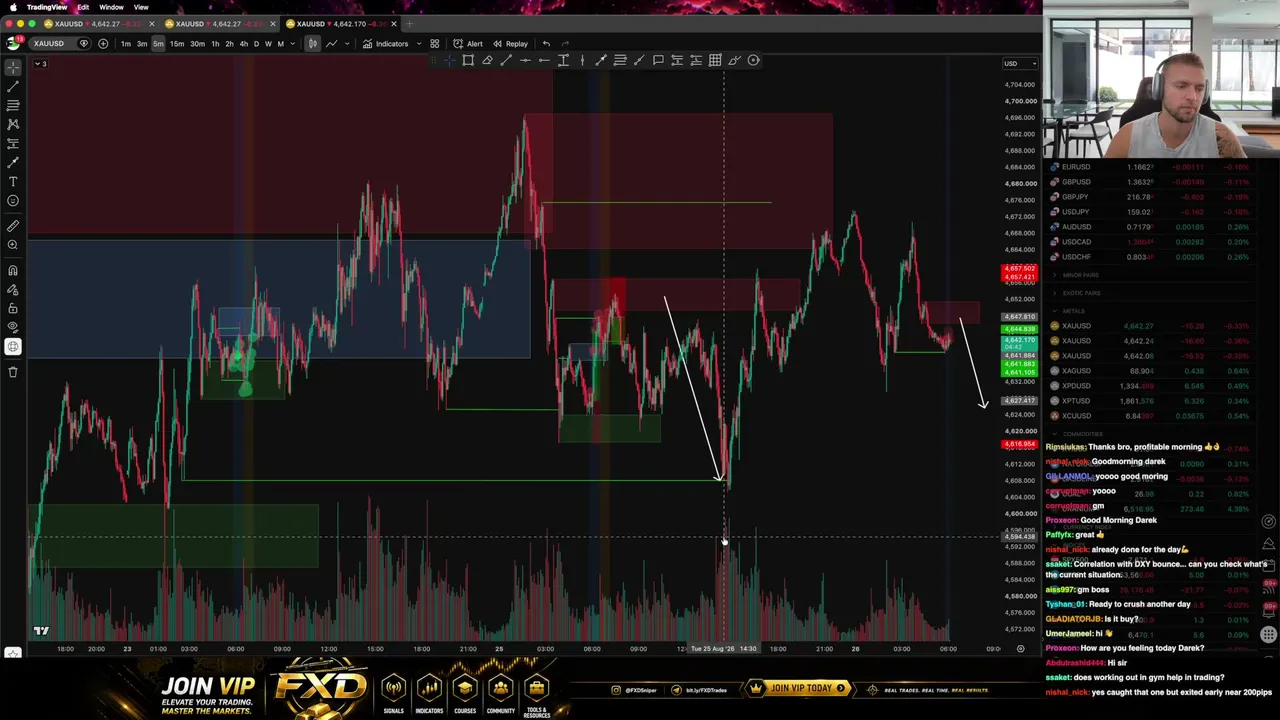This screenshot has height=720, width=1280.
Task: Click the JOIN VIP TODAY banner button
Action: coord(800,688)
